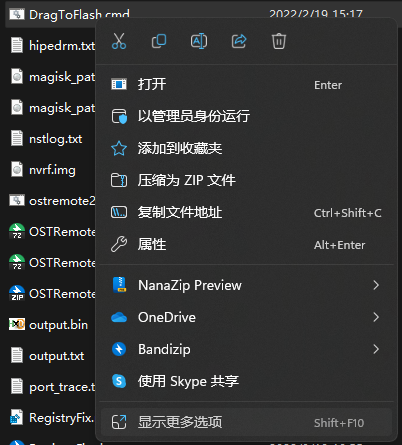Select the output.bin file icon
Screen dimensions: 402x445
[x=17, y=324]
